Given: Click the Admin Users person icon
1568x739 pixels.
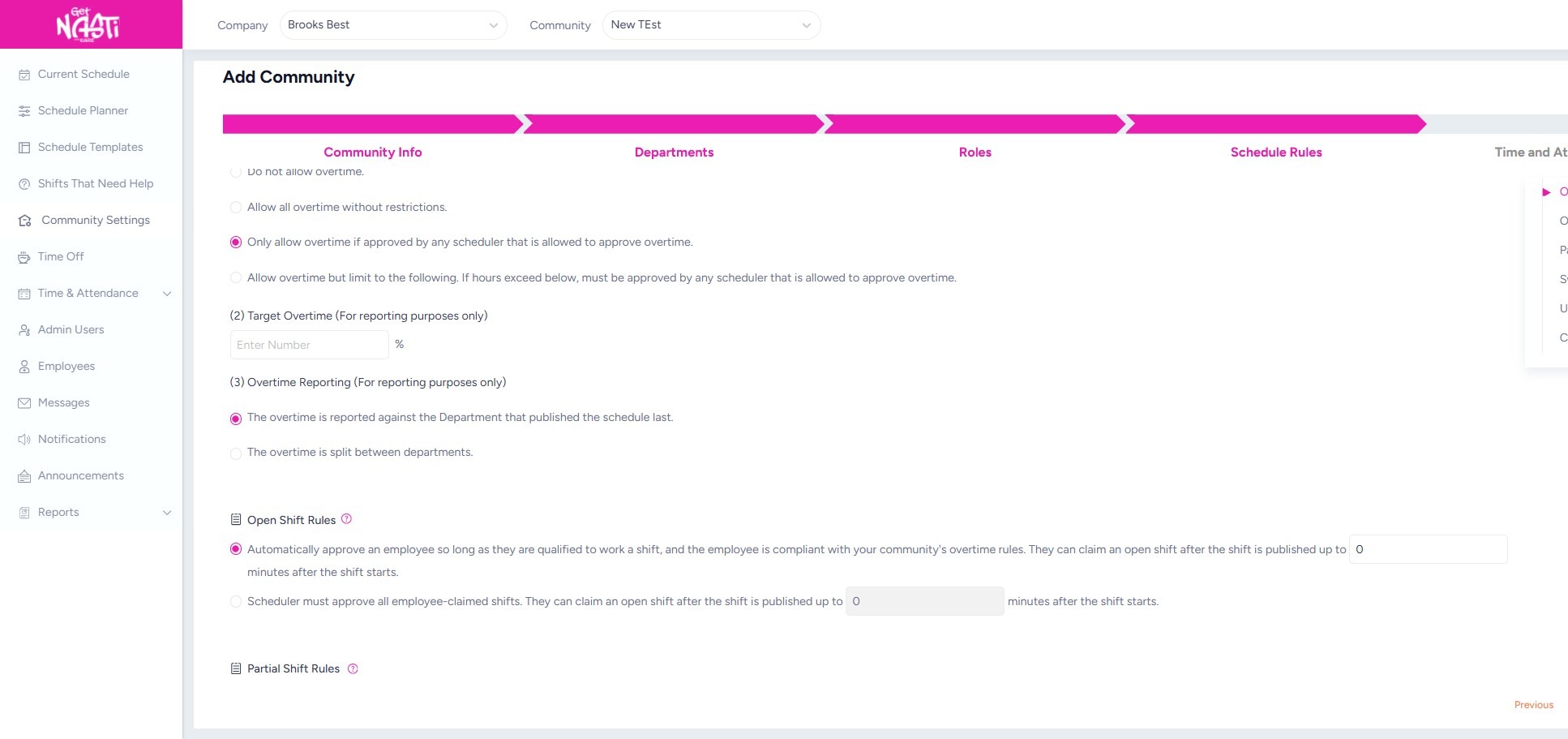Looking at the screenshot, I should 24,330.
